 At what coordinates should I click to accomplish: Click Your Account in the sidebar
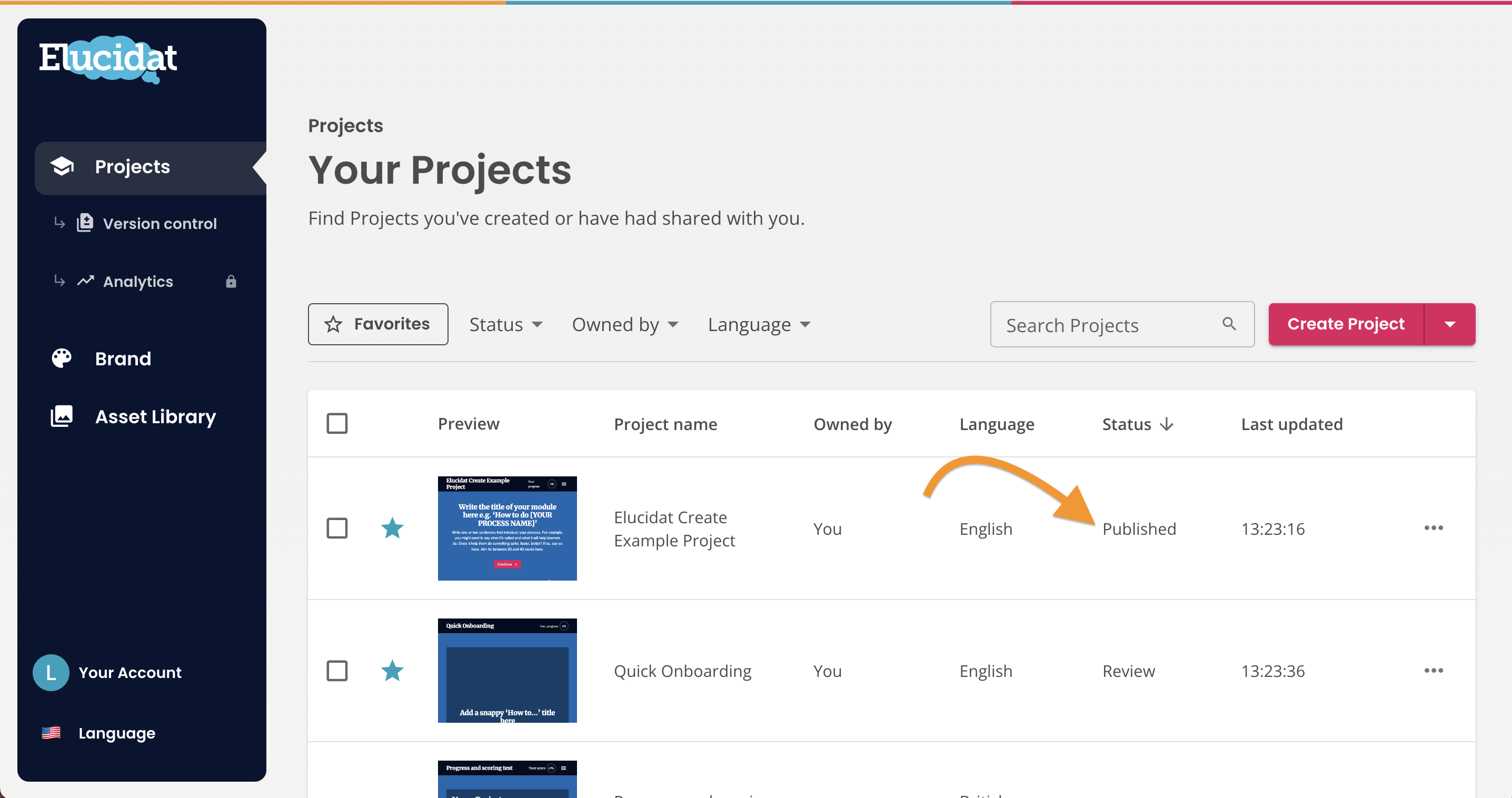pyautogui.click(x=130, y=672)
